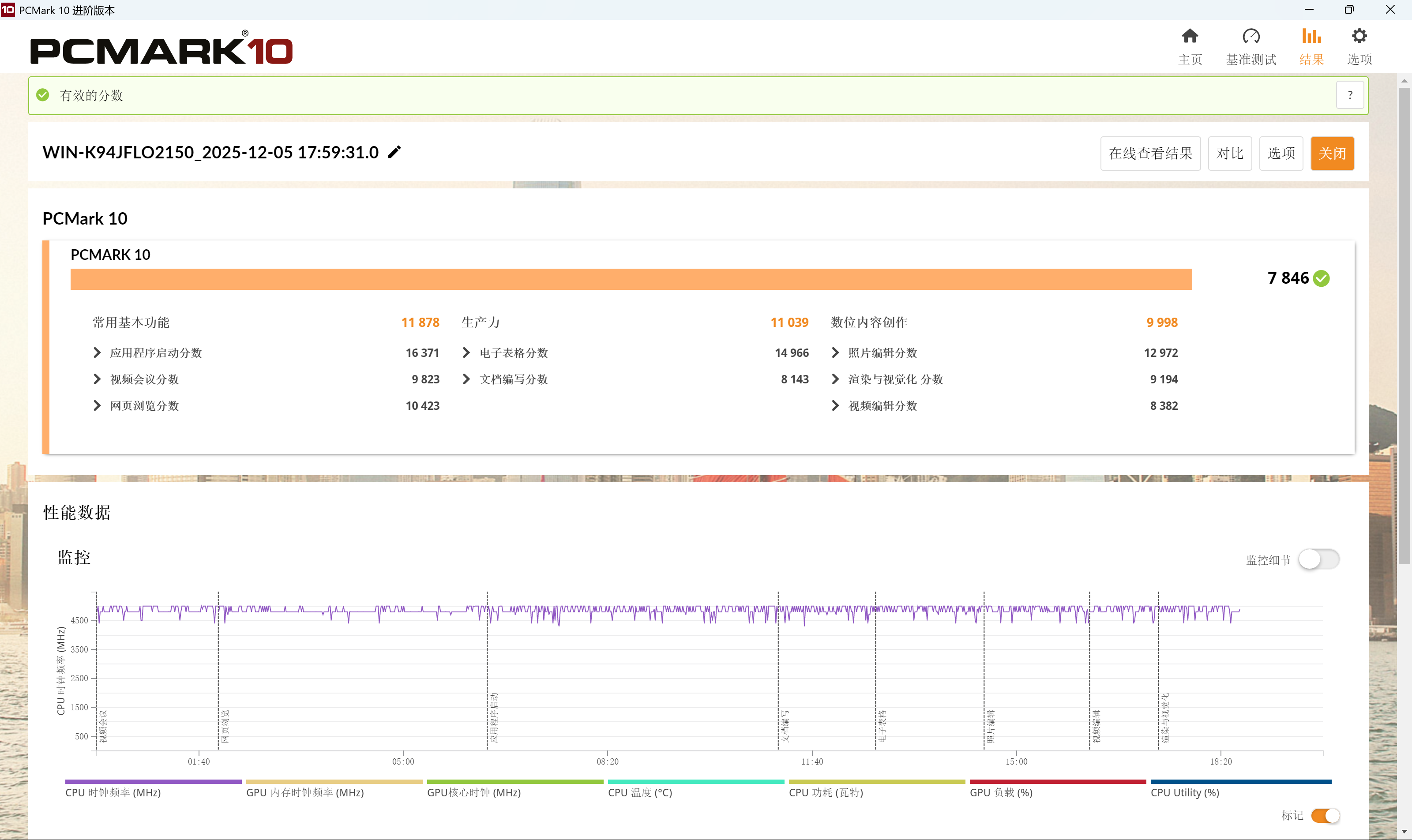The width and height of the screenshot is (1412, 840).
Task: Open the Options (选项) gear icon
Action: (x=1359, y=37)
